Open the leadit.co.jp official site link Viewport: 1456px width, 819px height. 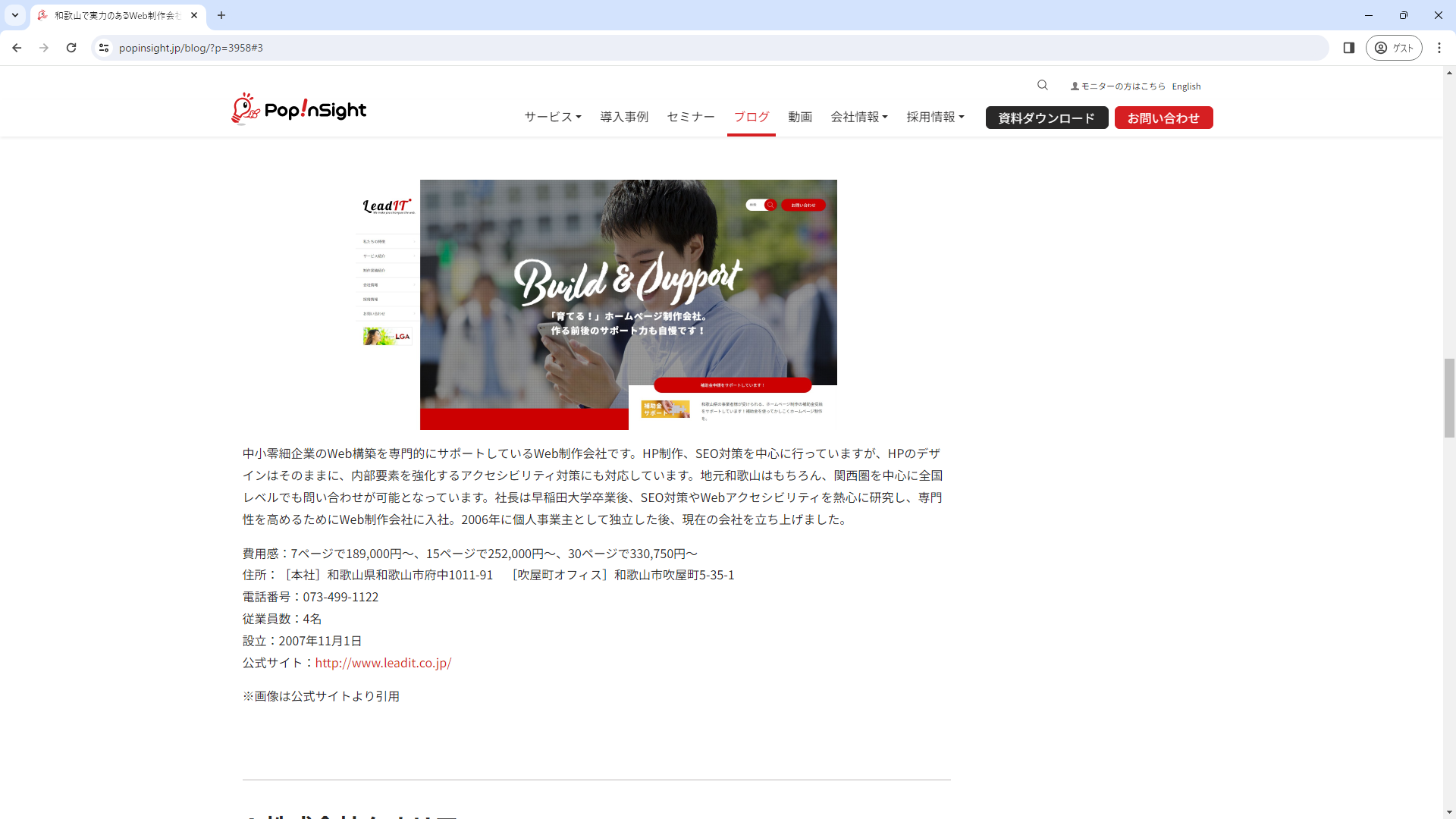coord(383,663)
